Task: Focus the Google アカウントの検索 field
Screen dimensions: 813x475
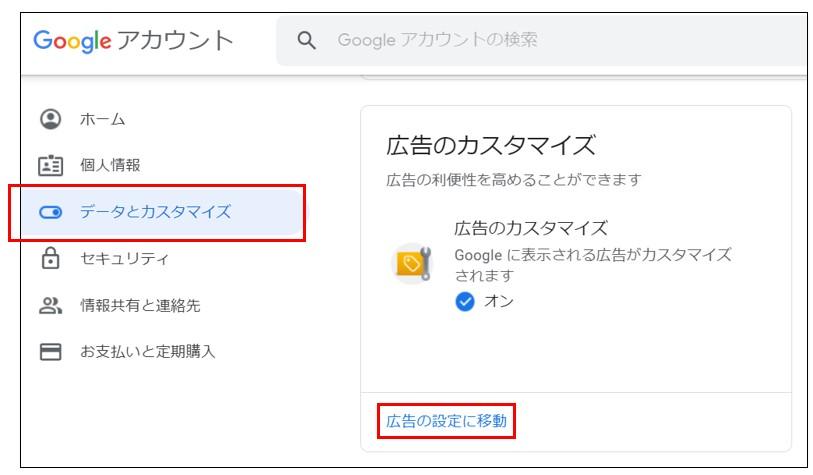Action: (541, 40)
